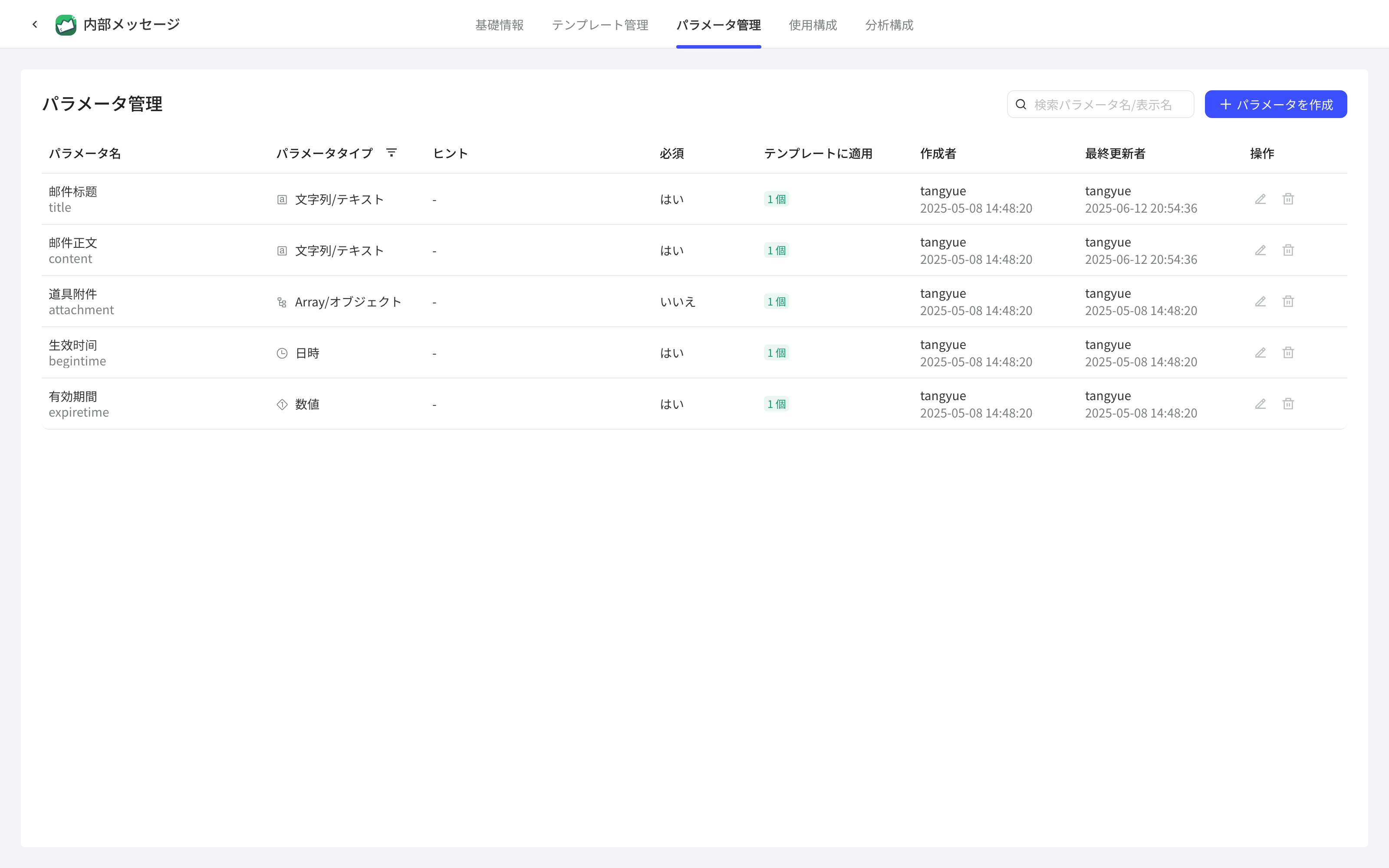Click the magnifier icon in the search box
Image resolution: width=1389 pixels, height=868 pixels.
point(1021,105)
